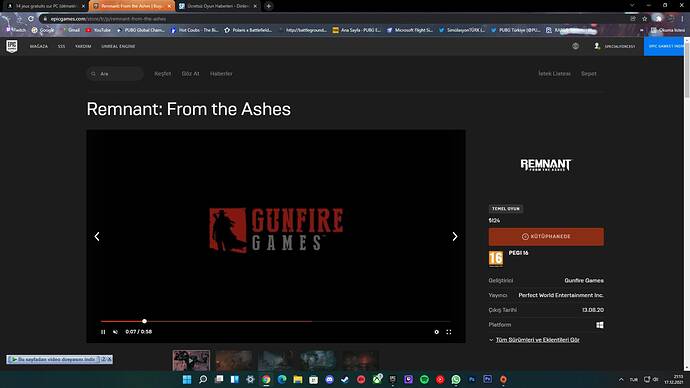Mute the video with speaker icon

[x=115, y=332]
